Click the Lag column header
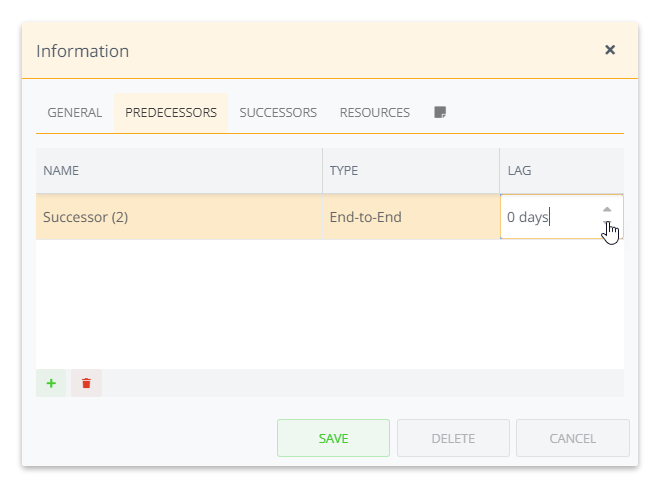660x488 pixels. [561, 171]
